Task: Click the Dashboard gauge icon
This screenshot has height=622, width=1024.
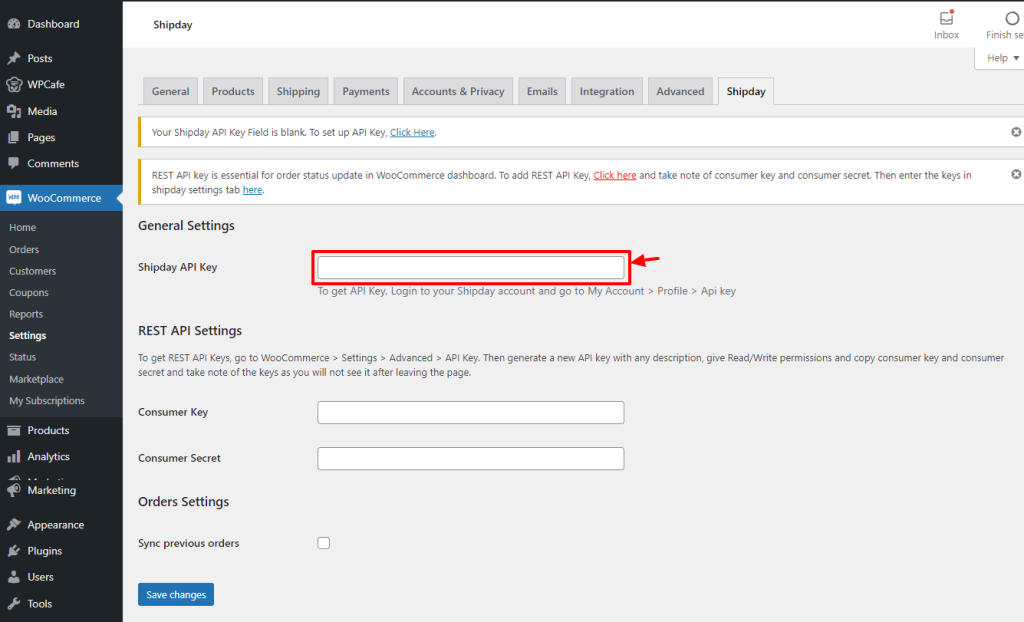Action: (x=14, y=24)
